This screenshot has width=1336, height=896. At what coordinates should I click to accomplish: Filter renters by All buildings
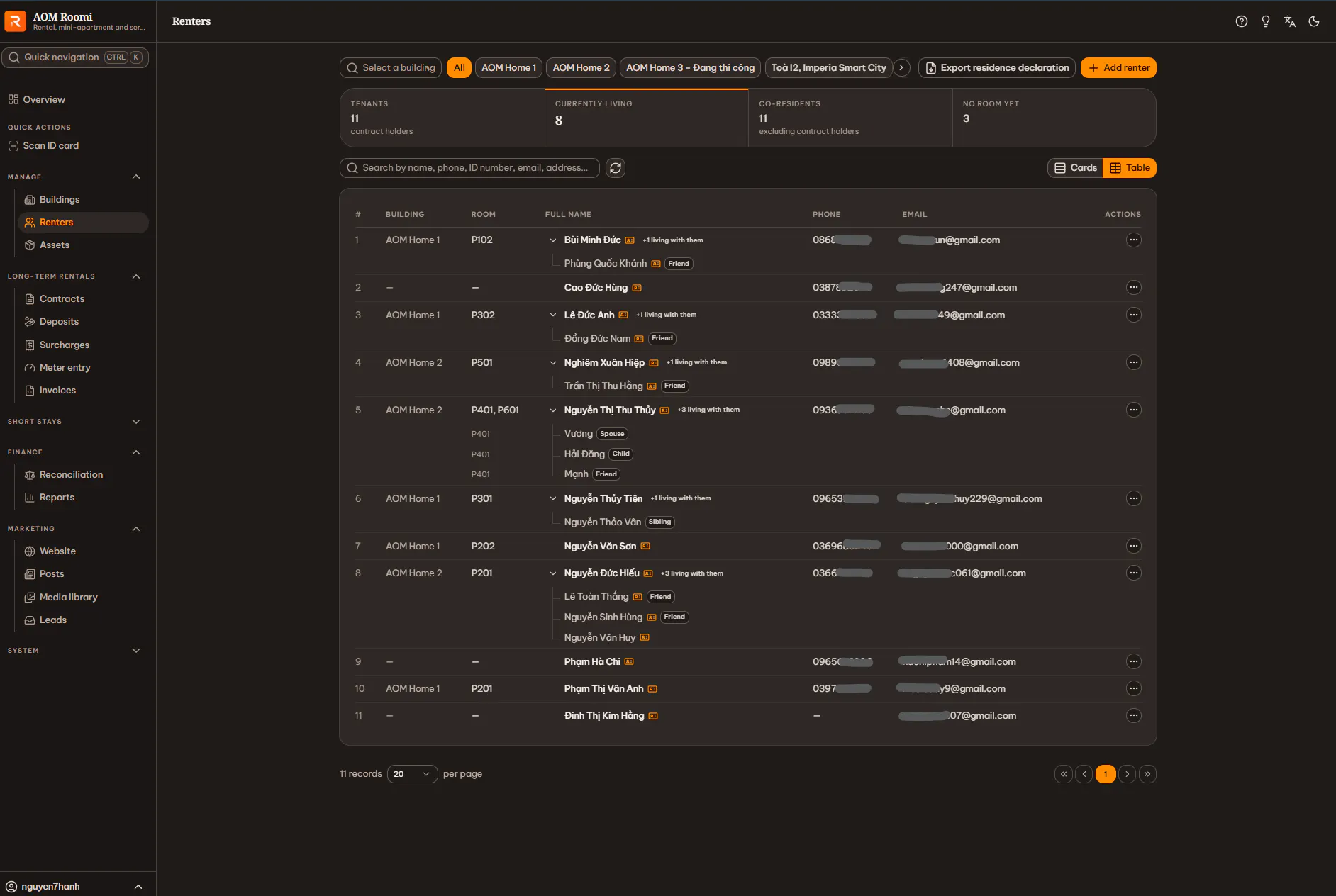(459, 67)
